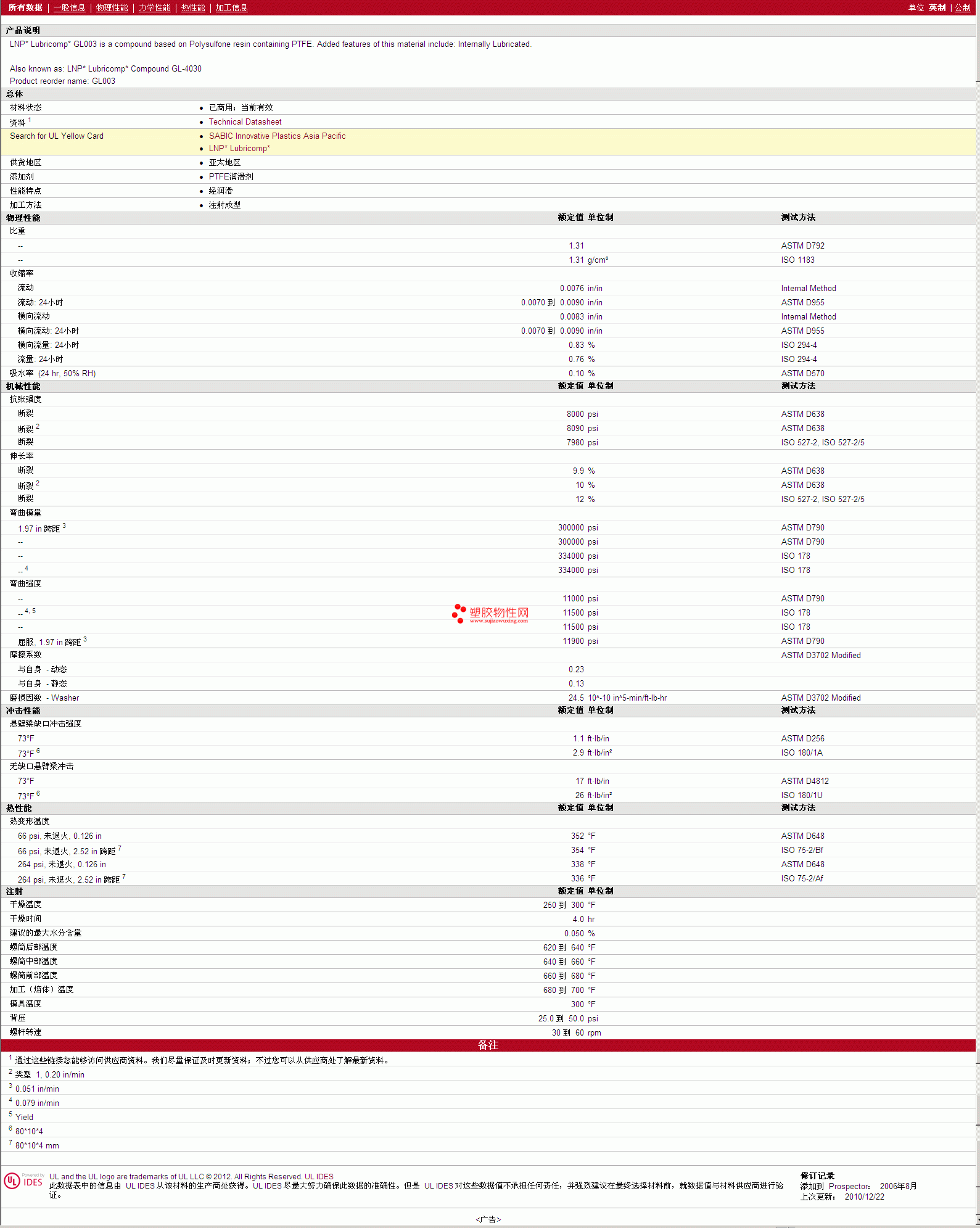This screenshot has height=1228, width=980.
Task: Select the 模具温度 row label
Action: coord(25,1003)
